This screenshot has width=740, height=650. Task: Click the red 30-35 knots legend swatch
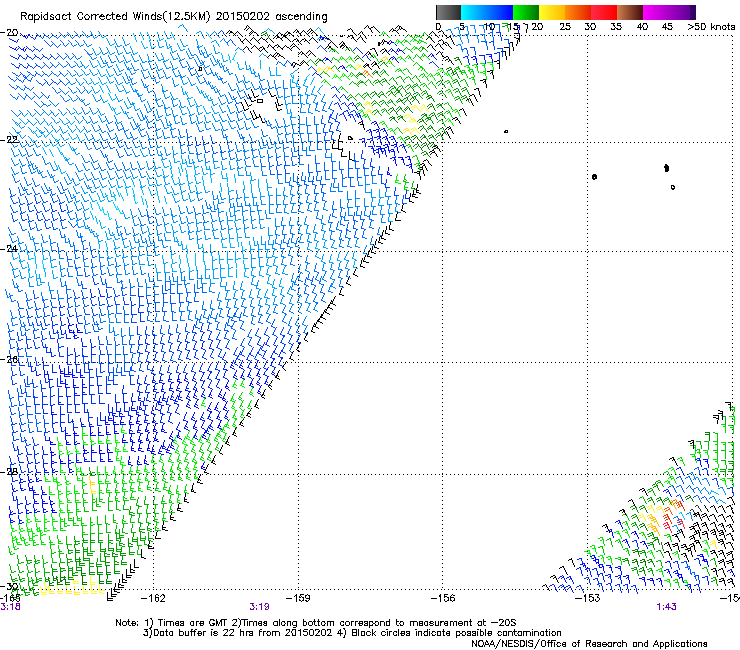point(604,12)
